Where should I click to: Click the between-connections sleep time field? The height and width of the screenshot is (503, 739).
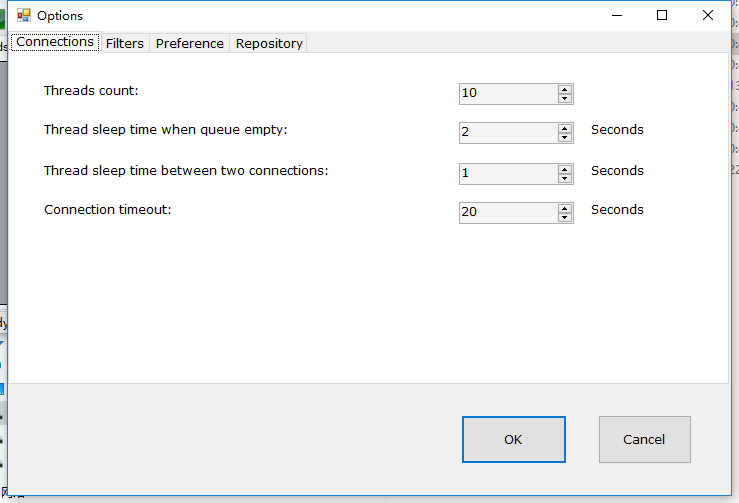509,174
